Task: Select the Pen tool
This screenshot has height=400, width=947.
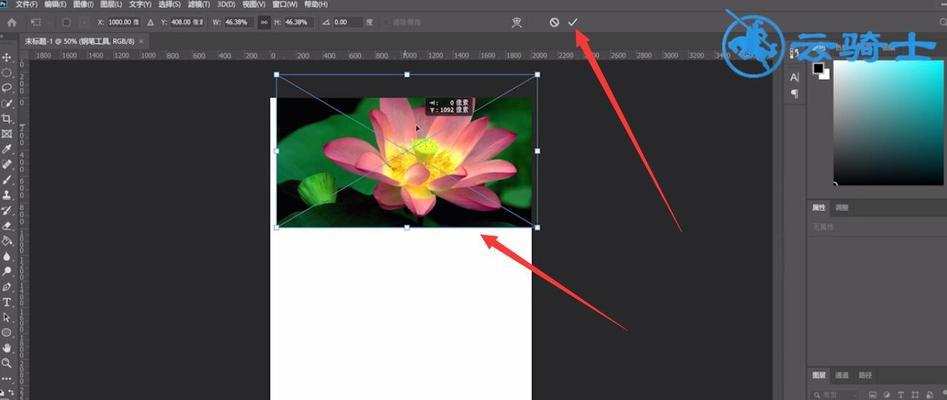Action: click(7, 286)
